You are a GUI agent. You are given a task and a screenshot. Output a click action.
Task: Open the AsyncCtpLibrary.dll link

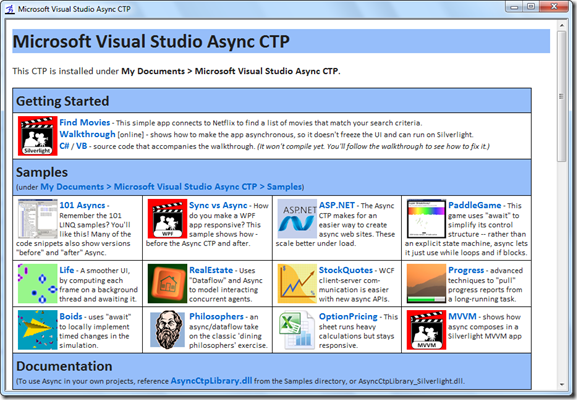point(212,381)
